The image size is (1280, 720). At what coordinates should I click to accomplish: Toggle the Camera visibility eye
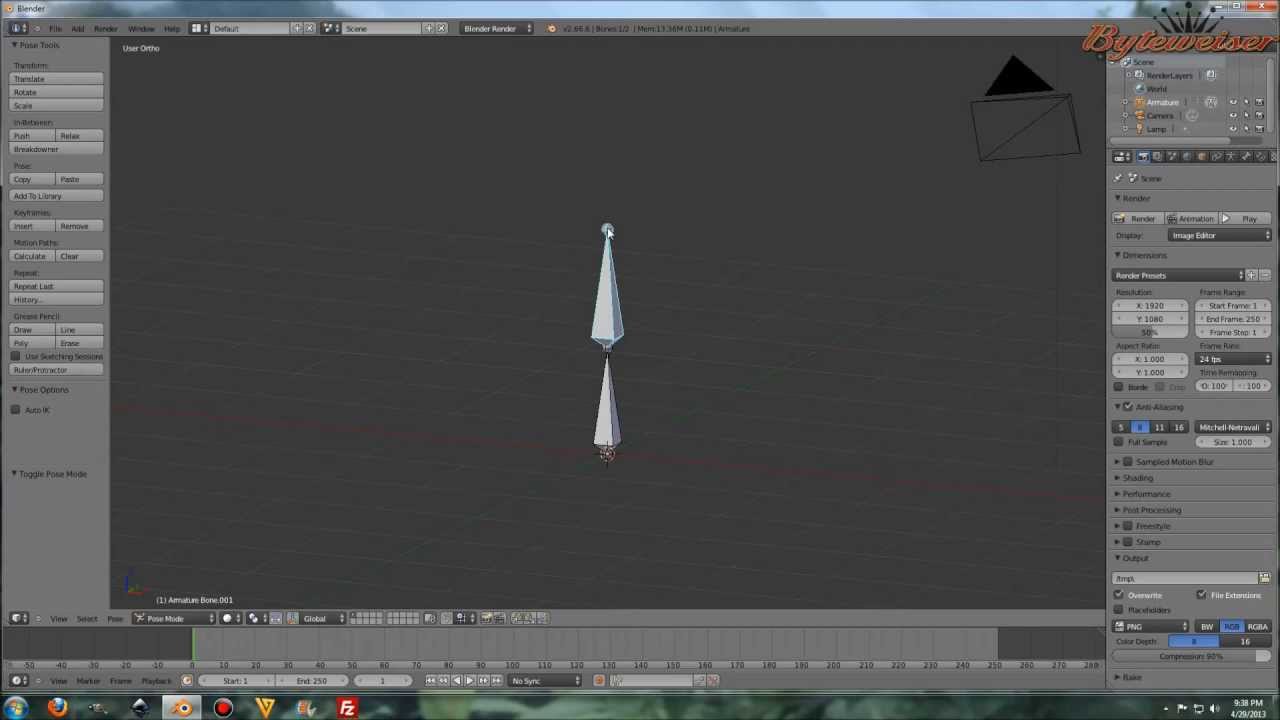point(1233,116)
